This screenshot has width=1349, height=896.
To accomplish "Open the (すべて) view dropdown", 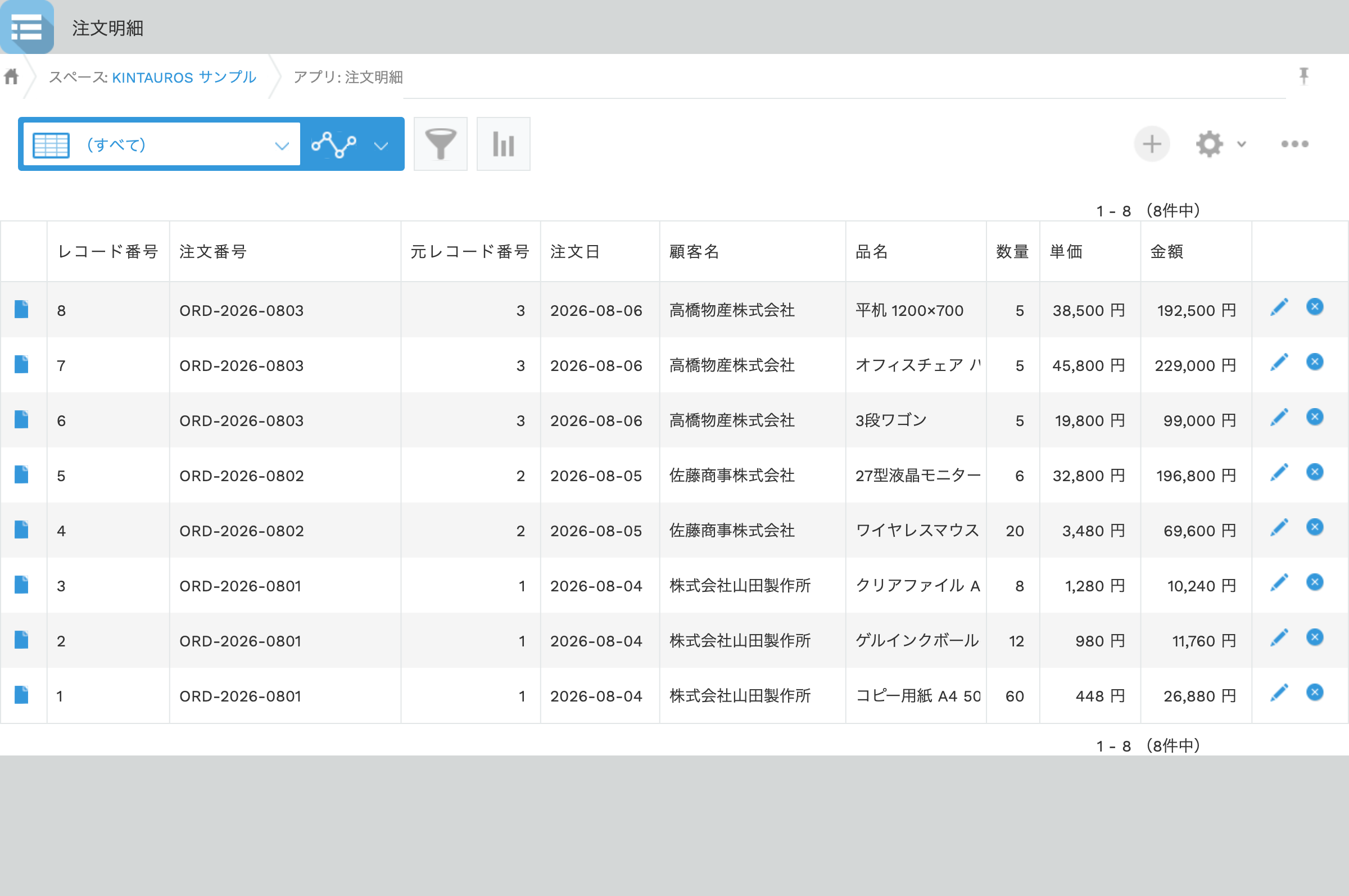I will (162, 144).
